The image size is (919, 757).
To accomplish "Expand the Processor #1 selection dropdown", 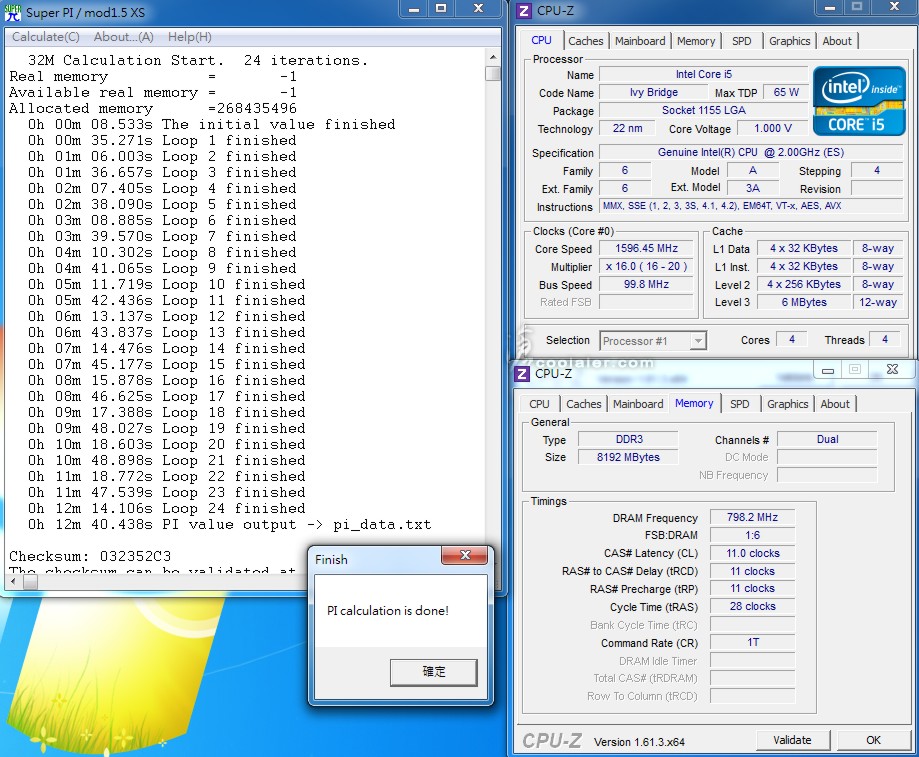I will pos(697,340).
